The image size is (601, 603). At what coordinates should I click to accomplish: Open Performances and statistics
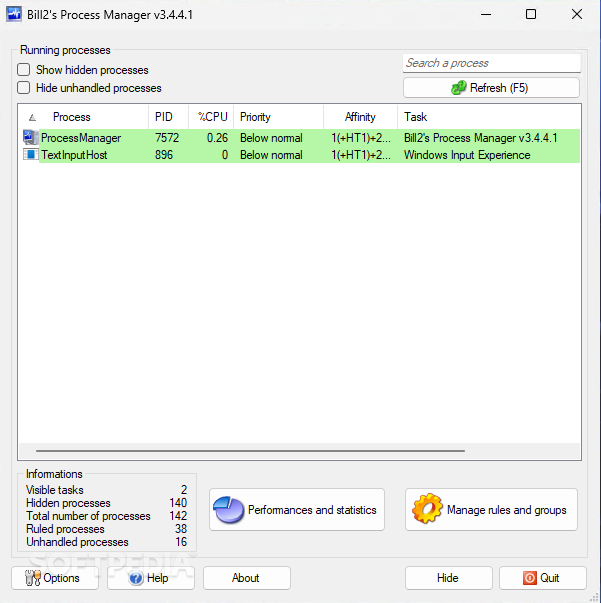tap(297, 510)
